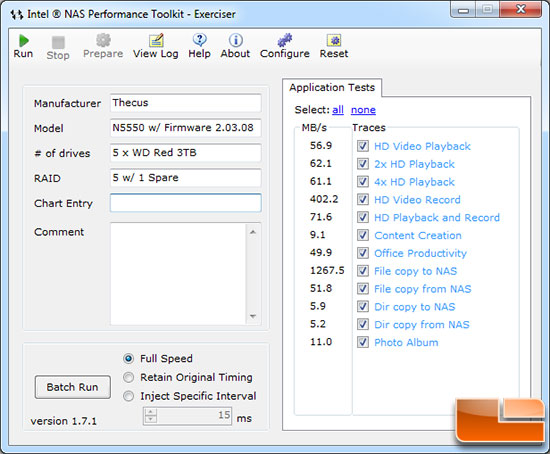Click the version 1.7.1 text

(x=63, y=421)
